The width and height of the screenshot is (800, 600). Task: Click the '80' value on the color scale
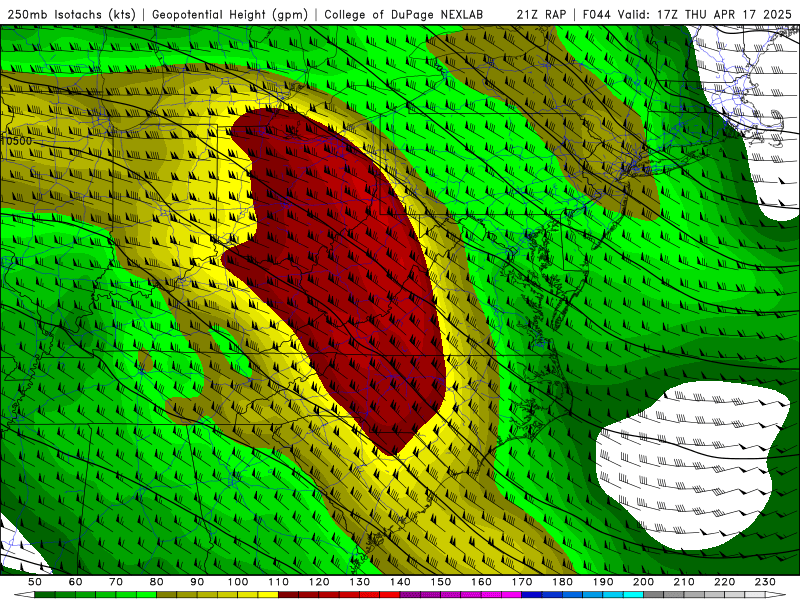coord(157,582)
